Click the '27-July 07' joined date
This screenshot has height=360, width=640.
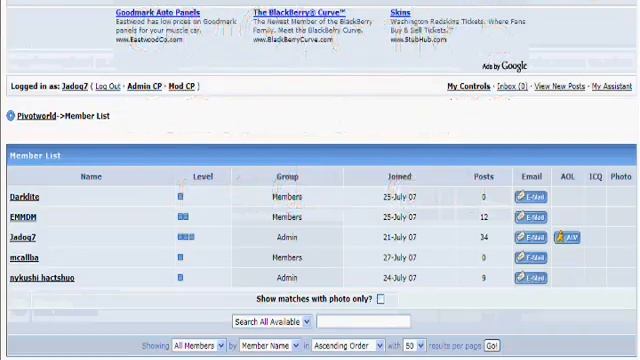click(x=400, y=258)
